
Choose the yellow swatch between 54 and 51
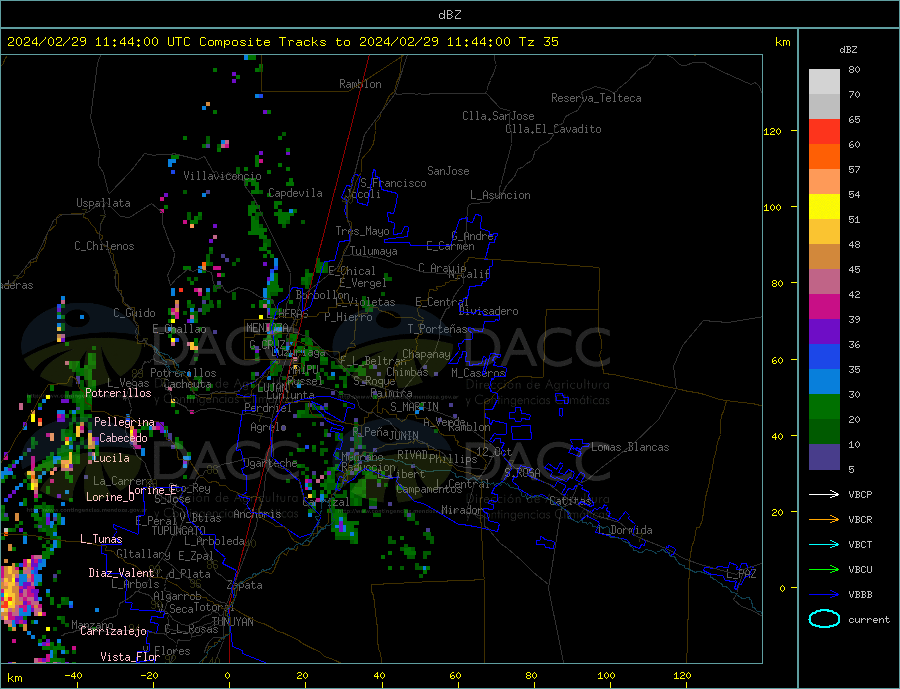[824, 207]
